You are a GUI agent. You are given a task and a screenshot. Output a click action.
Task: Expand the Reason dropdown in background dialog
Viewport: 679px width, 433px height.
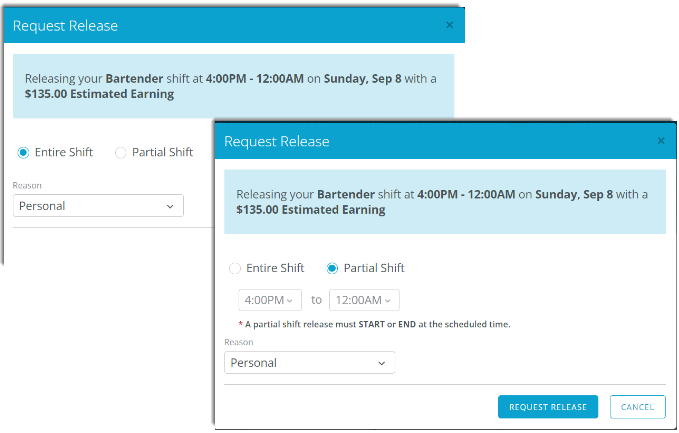tap(98, 206)
